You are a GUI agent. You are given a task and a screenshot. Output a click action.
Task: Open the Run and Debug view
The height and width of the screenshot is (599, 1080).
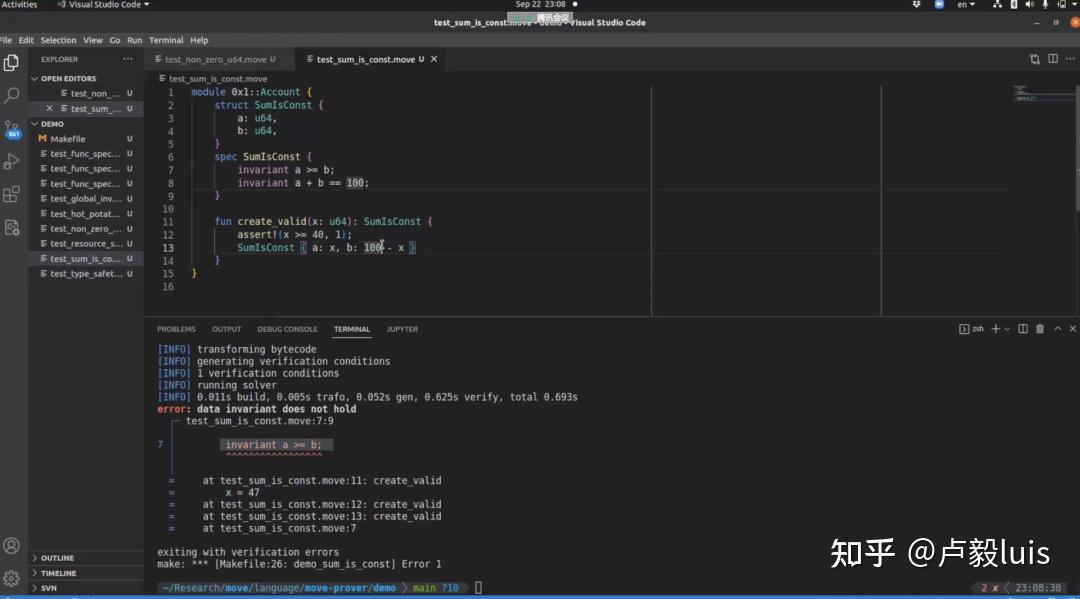[x=12, y=161]
